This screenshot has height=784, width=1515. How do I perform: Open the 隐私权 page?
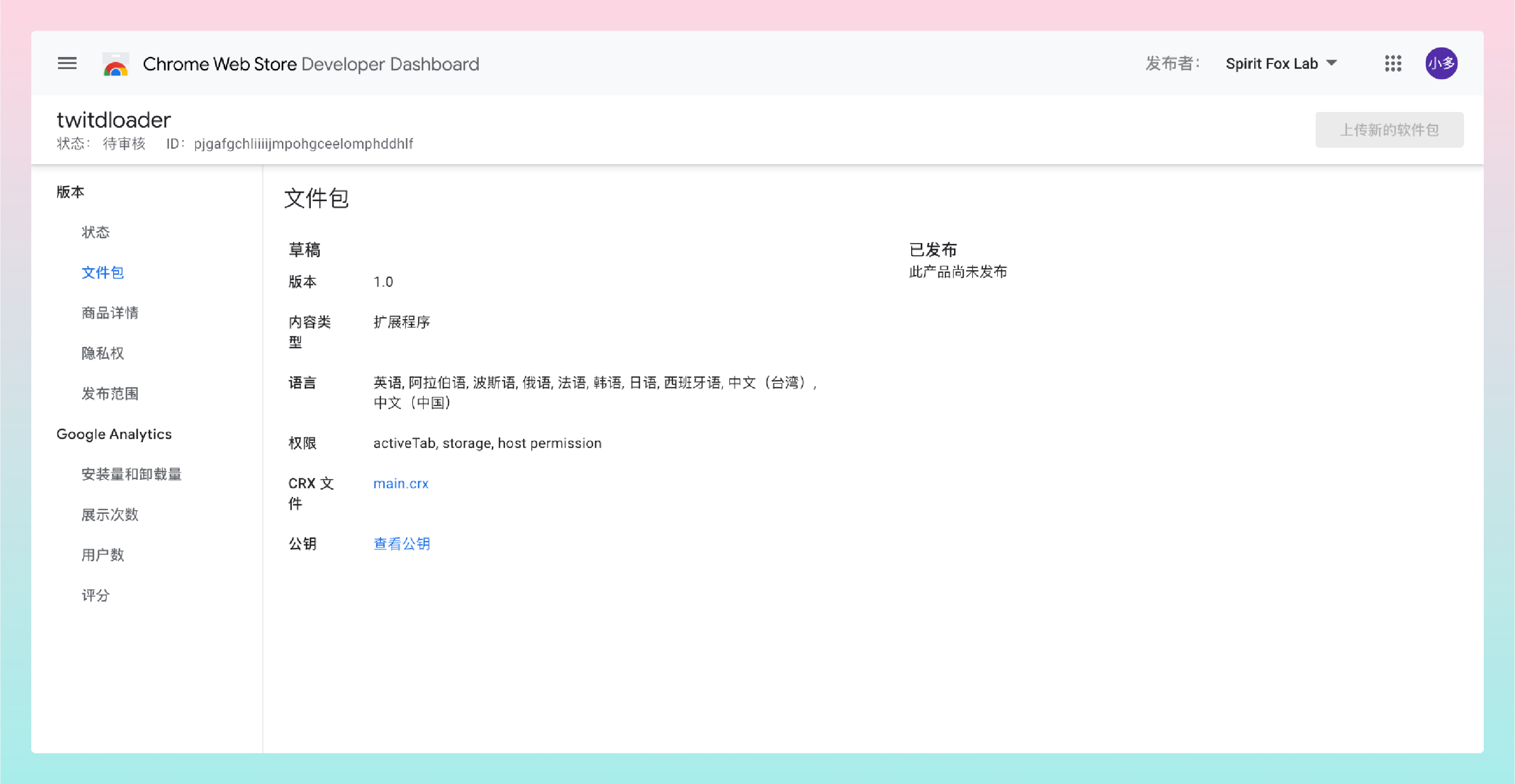click(102, 353)
